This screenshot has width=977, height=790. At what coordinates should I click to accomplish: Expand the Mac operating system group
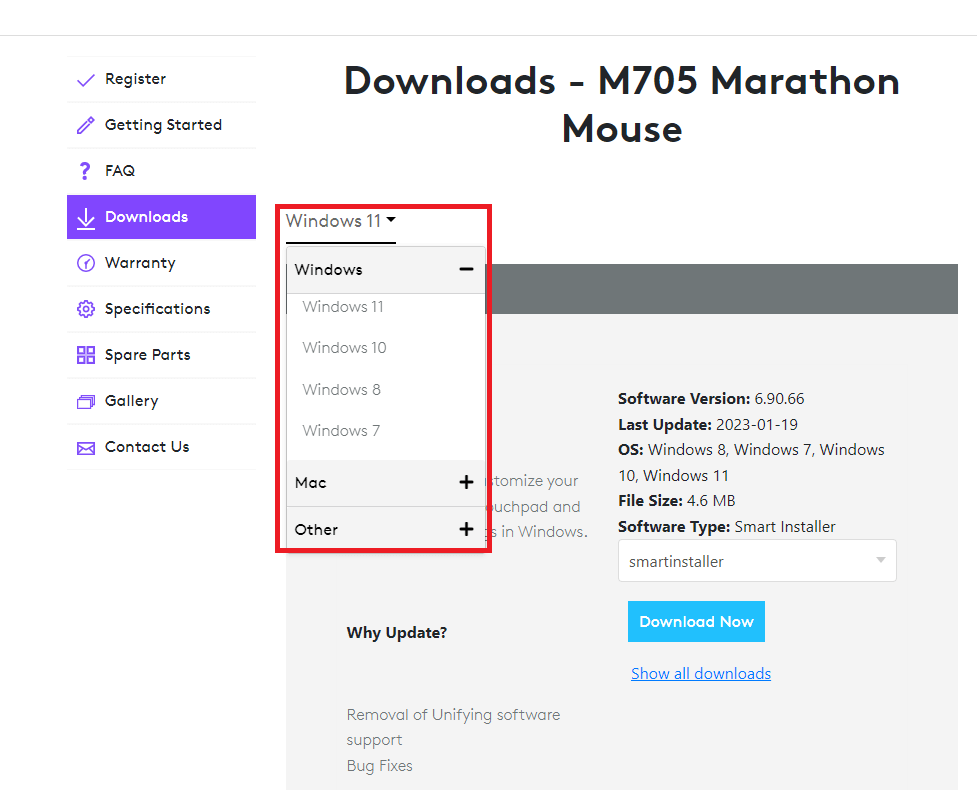(x=466, y=483)
